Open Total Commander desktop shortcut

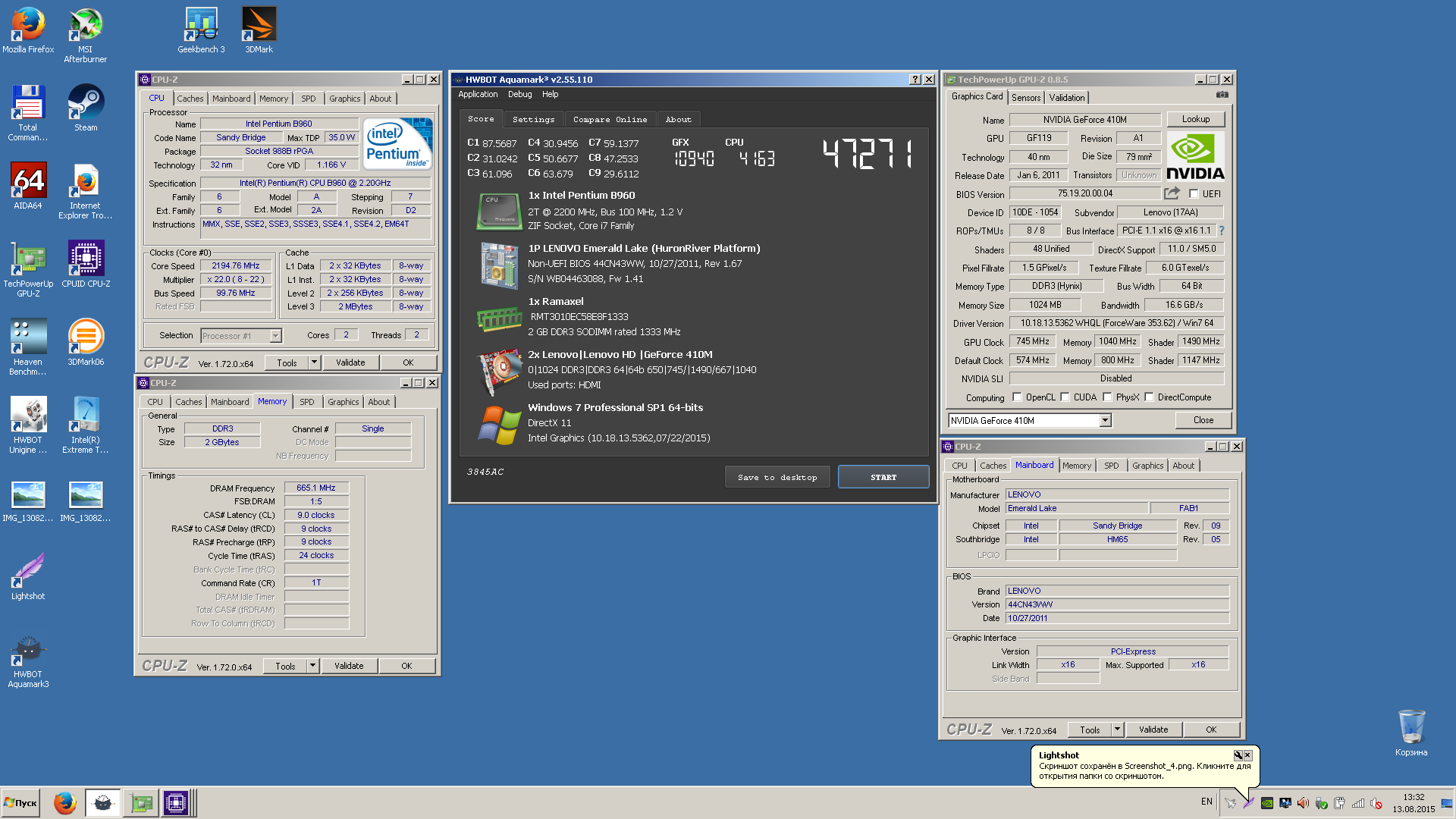tap(28, 113)
